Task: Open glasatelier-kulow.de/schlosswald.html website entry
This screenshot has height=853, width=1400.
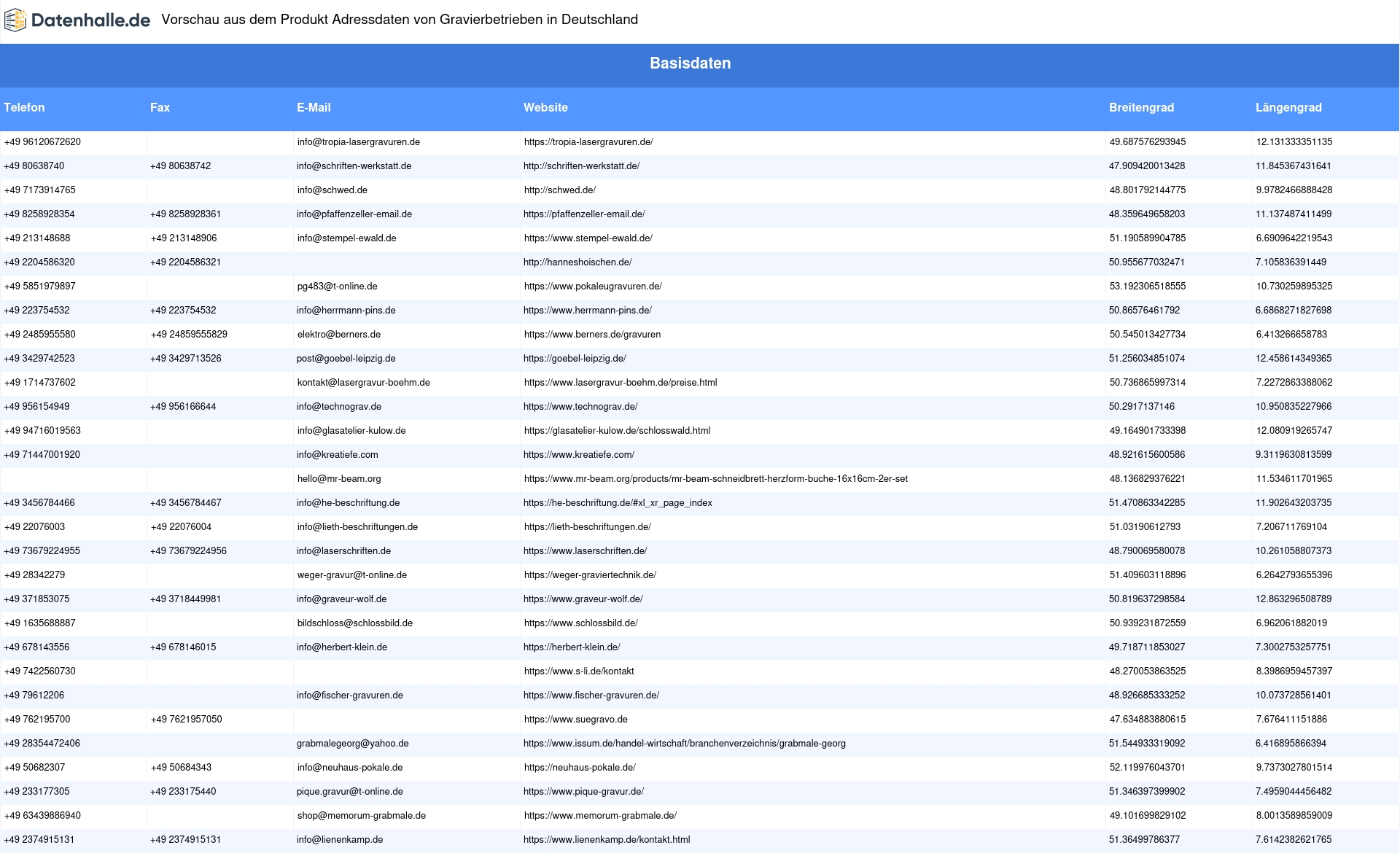Action: tap(617, 431)
